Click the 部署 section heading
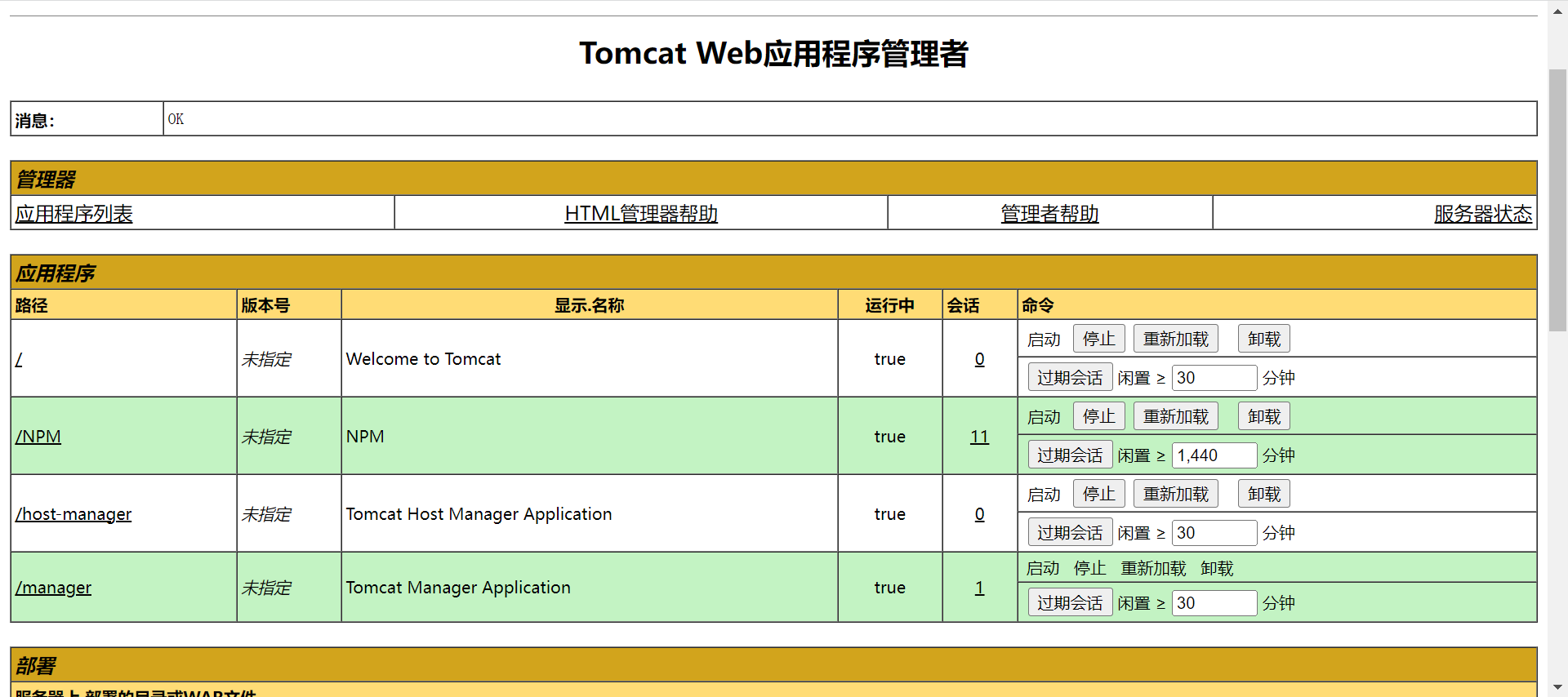 [36, 666]
